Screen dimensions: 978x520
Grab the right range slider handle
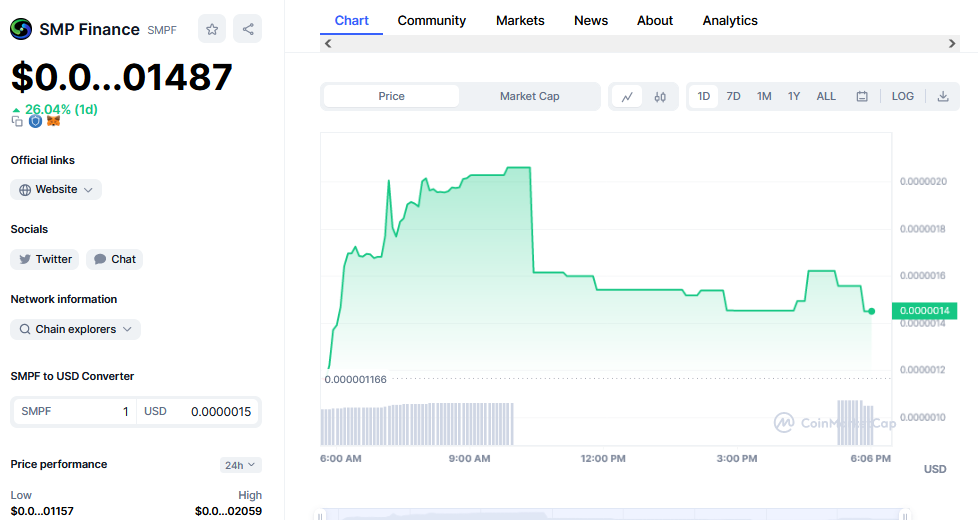coord(905,515)
